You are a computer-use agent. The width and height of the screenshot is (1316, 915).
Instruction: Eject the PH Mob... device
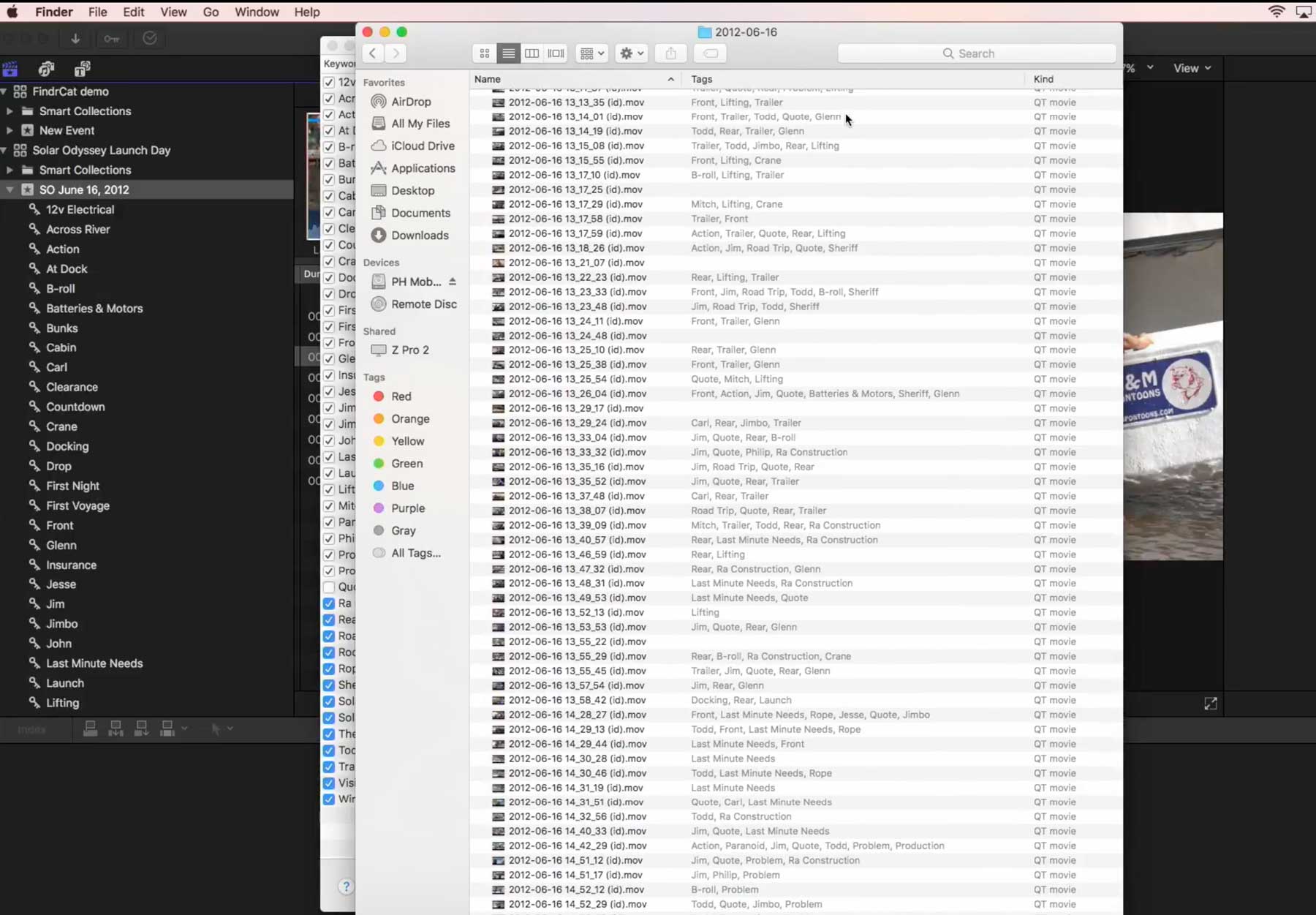[x=453, y=282]
